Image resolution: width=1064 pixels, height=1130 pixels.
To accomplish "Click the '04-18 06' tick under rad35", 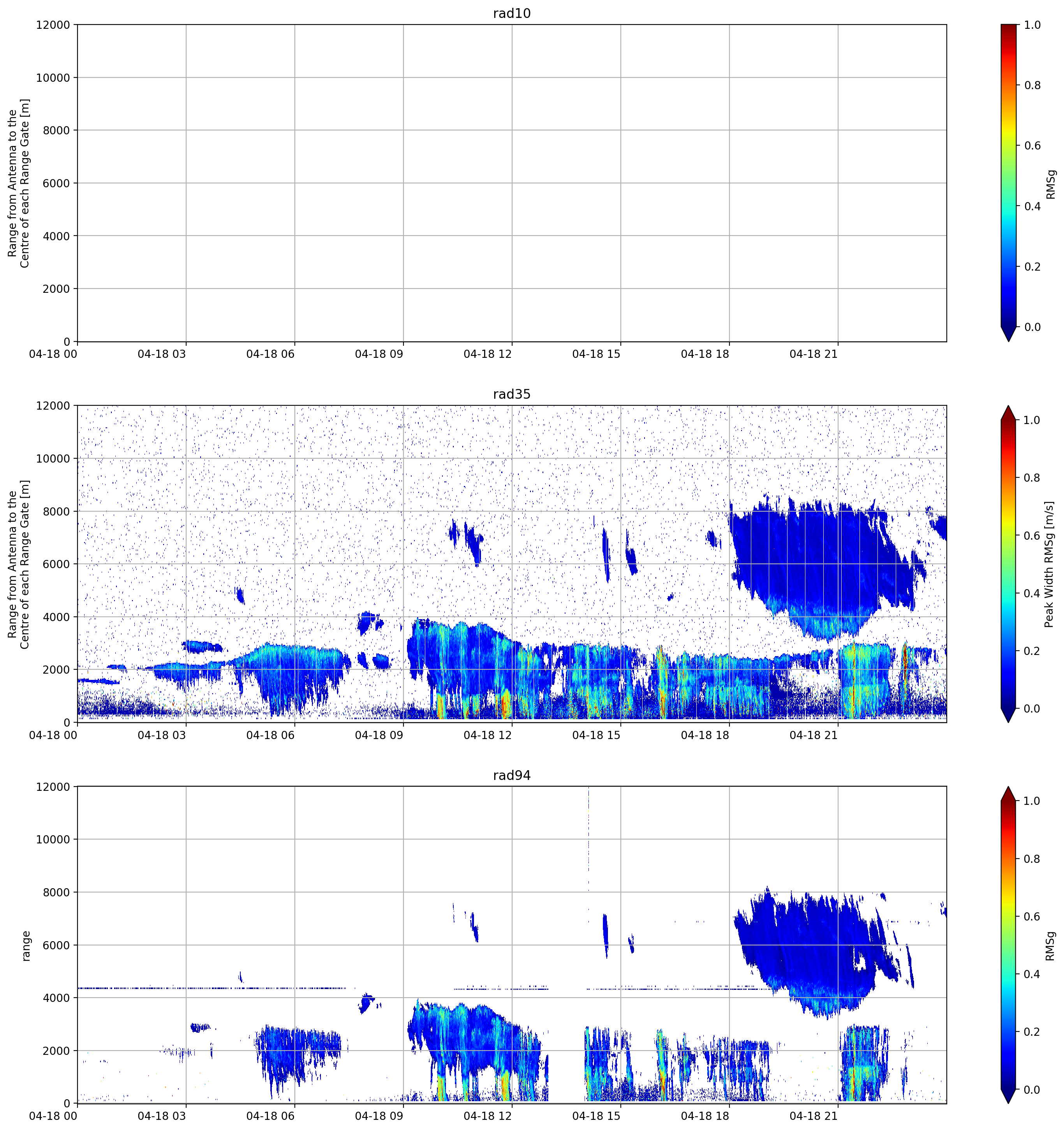I will pos(270,735).
